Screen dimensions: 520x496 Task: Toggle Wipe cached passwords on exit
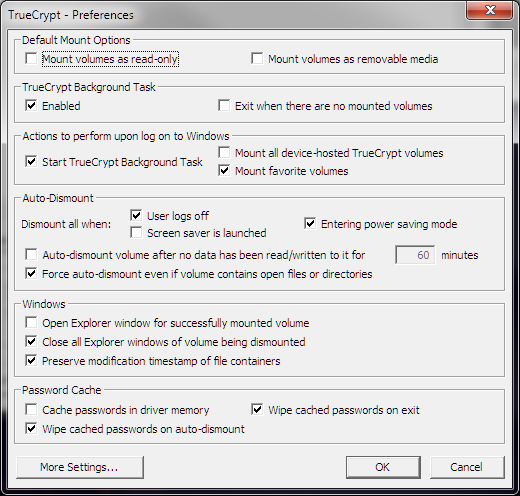point(257,410)
